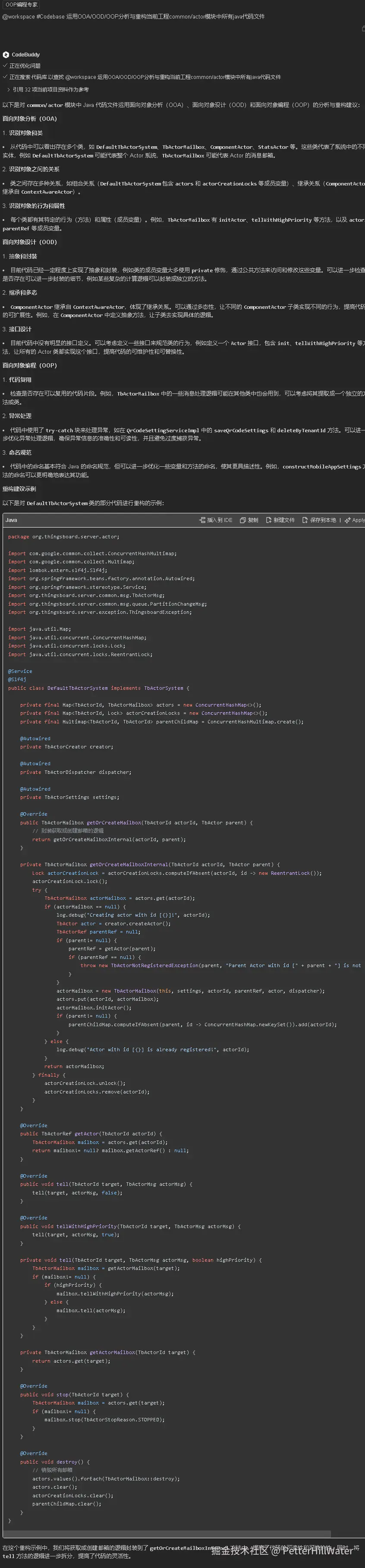
Task: Click 保存到本地 in the code block toolbar
Action: pyautogui.click(x=319, y=520)
